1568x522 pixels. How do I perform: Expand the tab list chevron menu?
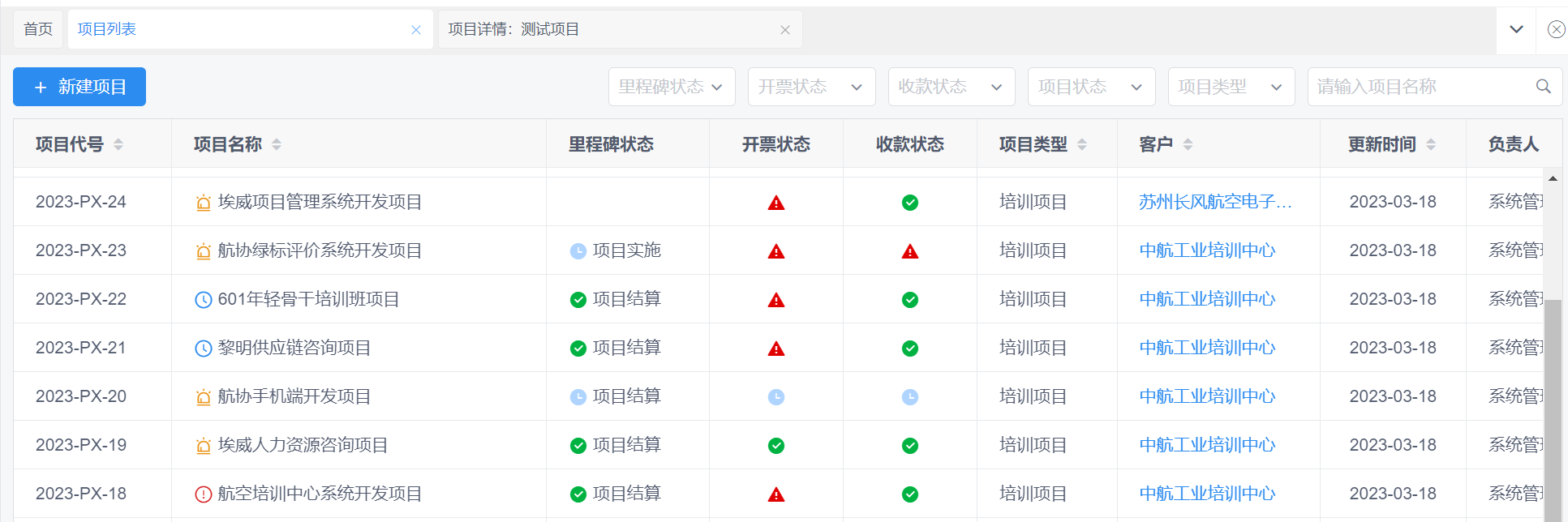(x=1516, y=29)
